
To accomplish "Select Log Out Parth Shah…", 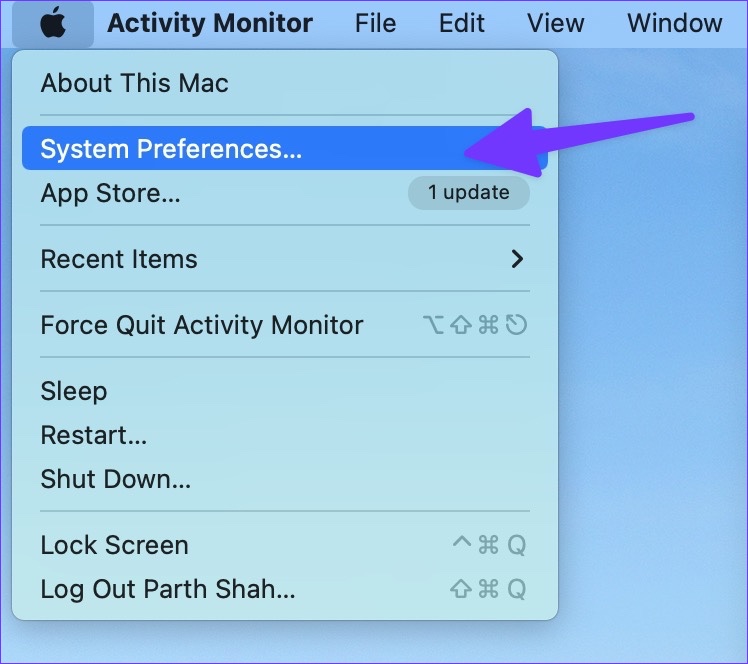I will coord(285,589).
